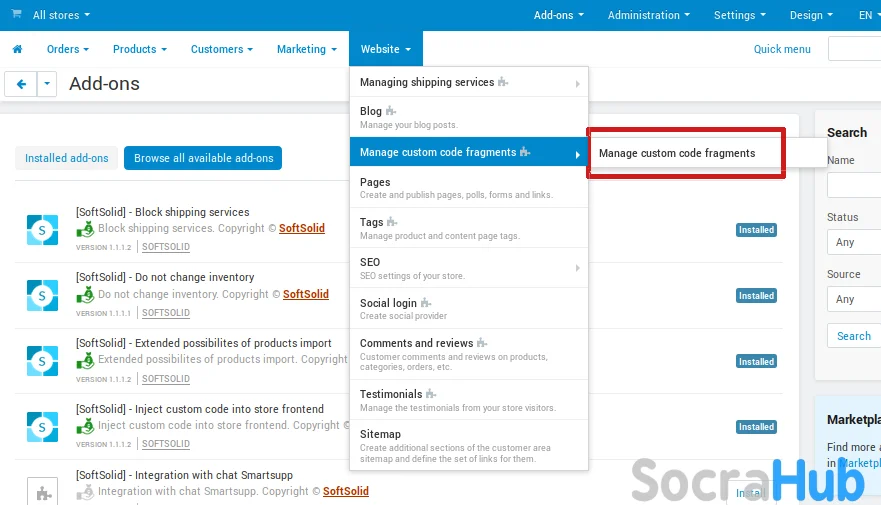Click Installed badge for Inject custom code
Image resolution: width=881 pixels, height=505 pixels.
[x=756, y=427]
